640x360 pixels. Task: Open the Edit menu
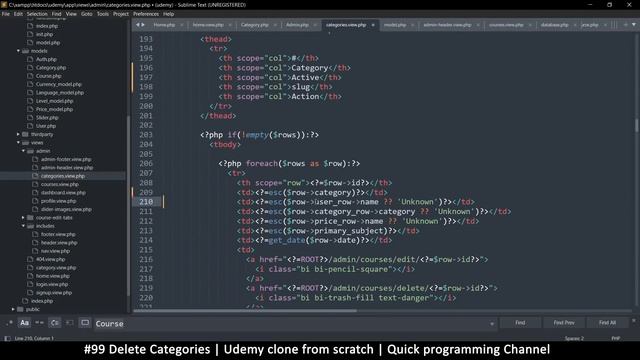[x=18, y=14]
